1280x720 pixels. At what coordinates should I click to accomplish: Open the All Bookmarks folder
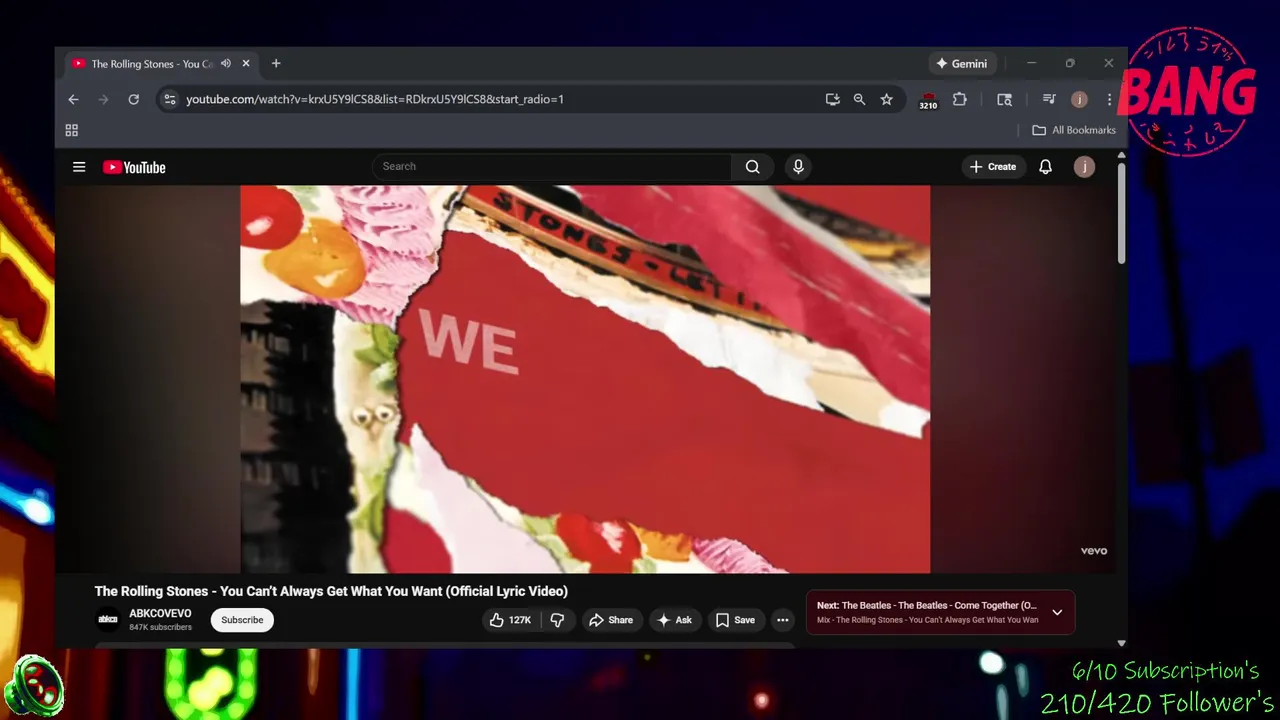click(x=1074, y=130)
